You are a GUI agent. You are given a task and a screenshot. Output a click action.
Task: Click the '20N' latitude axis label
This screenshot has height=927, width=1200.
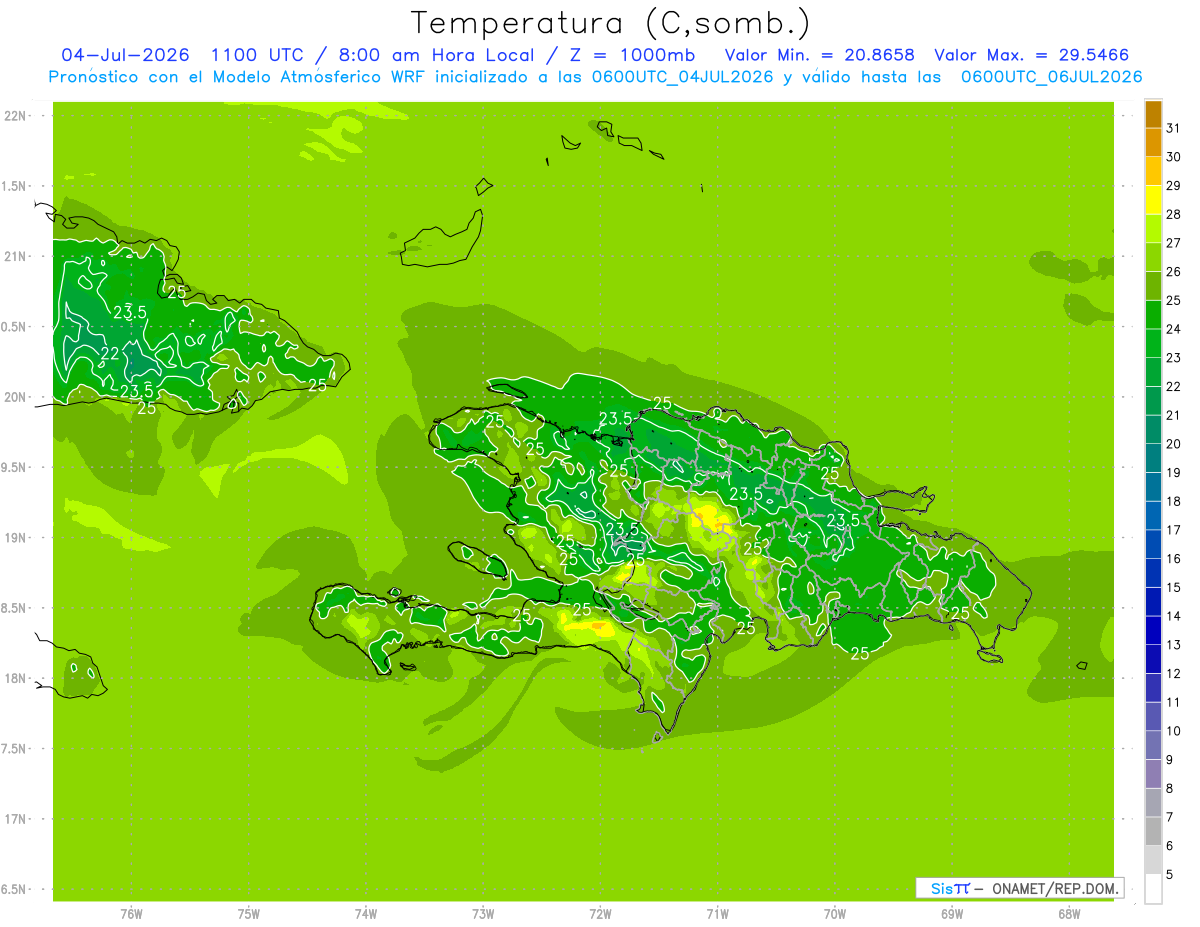coord(14,397)
